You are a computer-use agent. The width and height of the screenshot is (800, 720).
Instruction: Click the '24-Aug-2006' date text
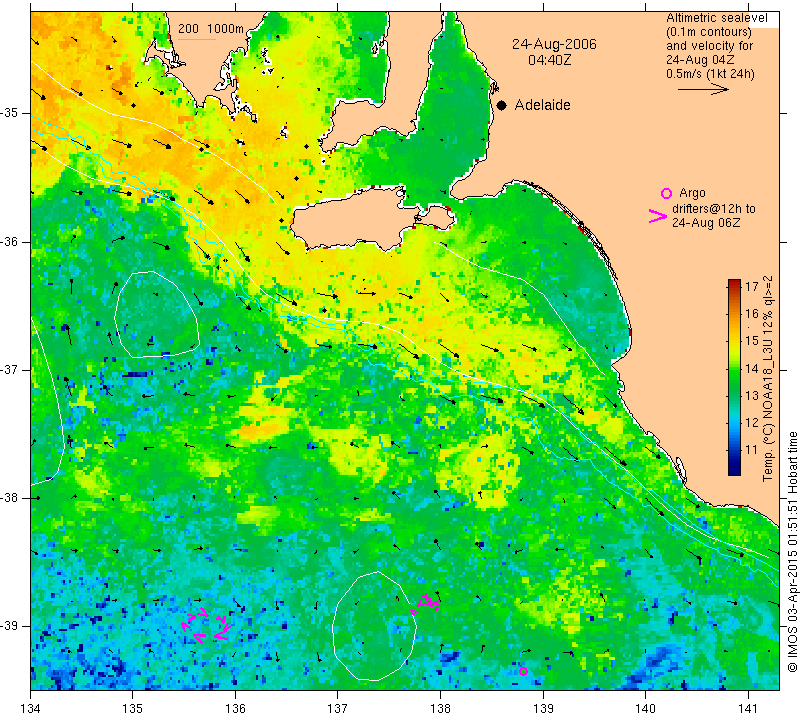(555, 44)
